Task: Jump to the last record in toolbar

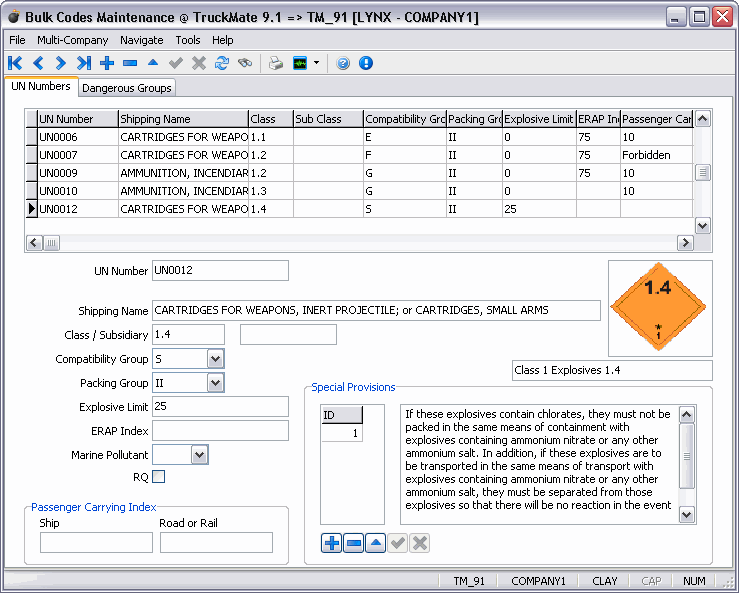Action: [x=84, y=63]
